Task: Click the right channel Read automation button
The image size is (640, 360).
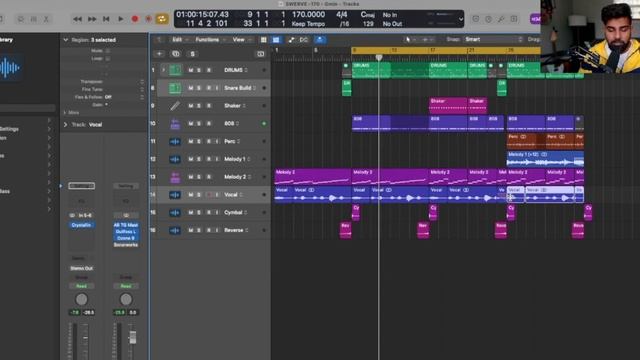Action: (126, 286)
